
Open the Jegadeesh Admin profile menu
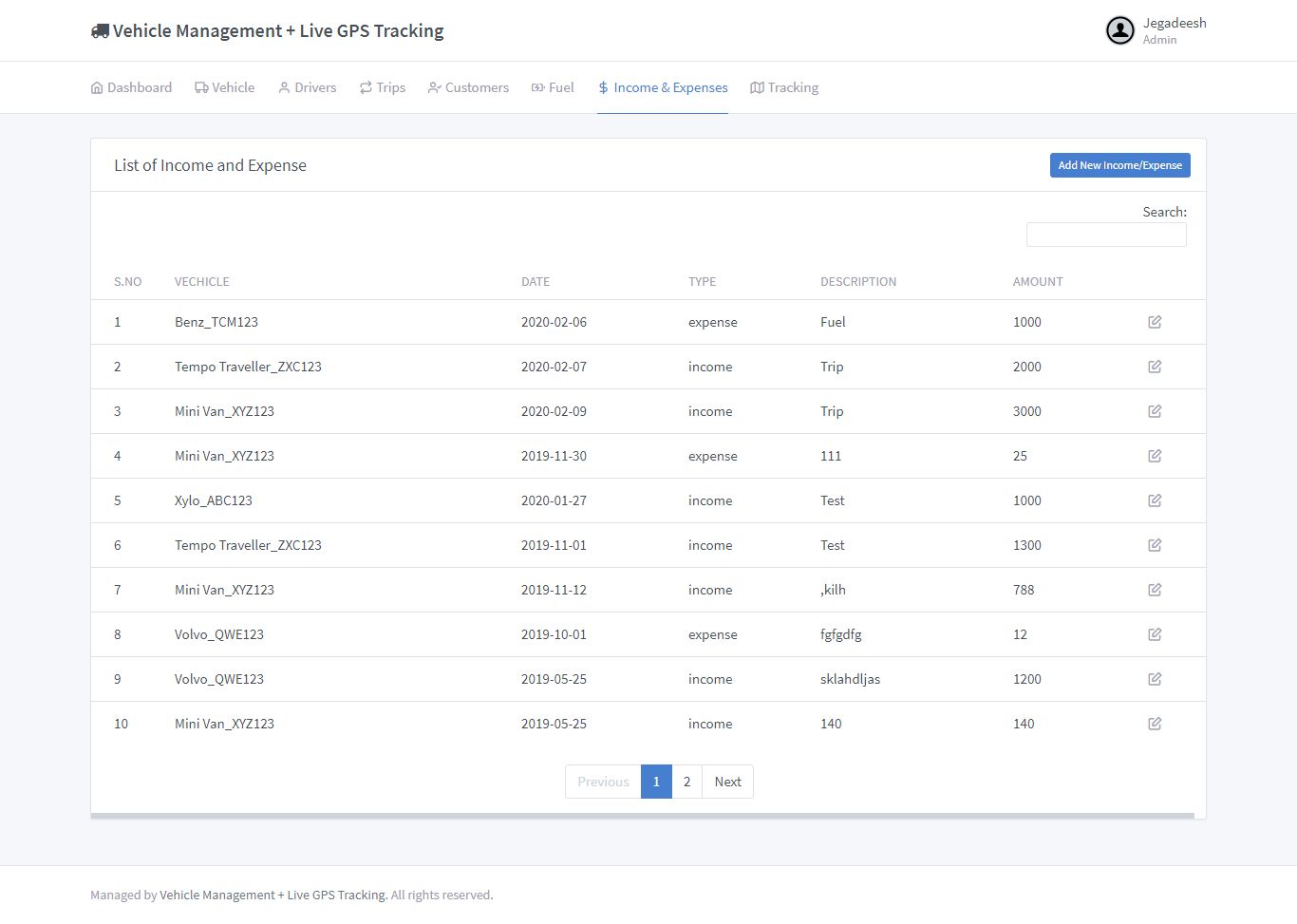coord(1174,30)
